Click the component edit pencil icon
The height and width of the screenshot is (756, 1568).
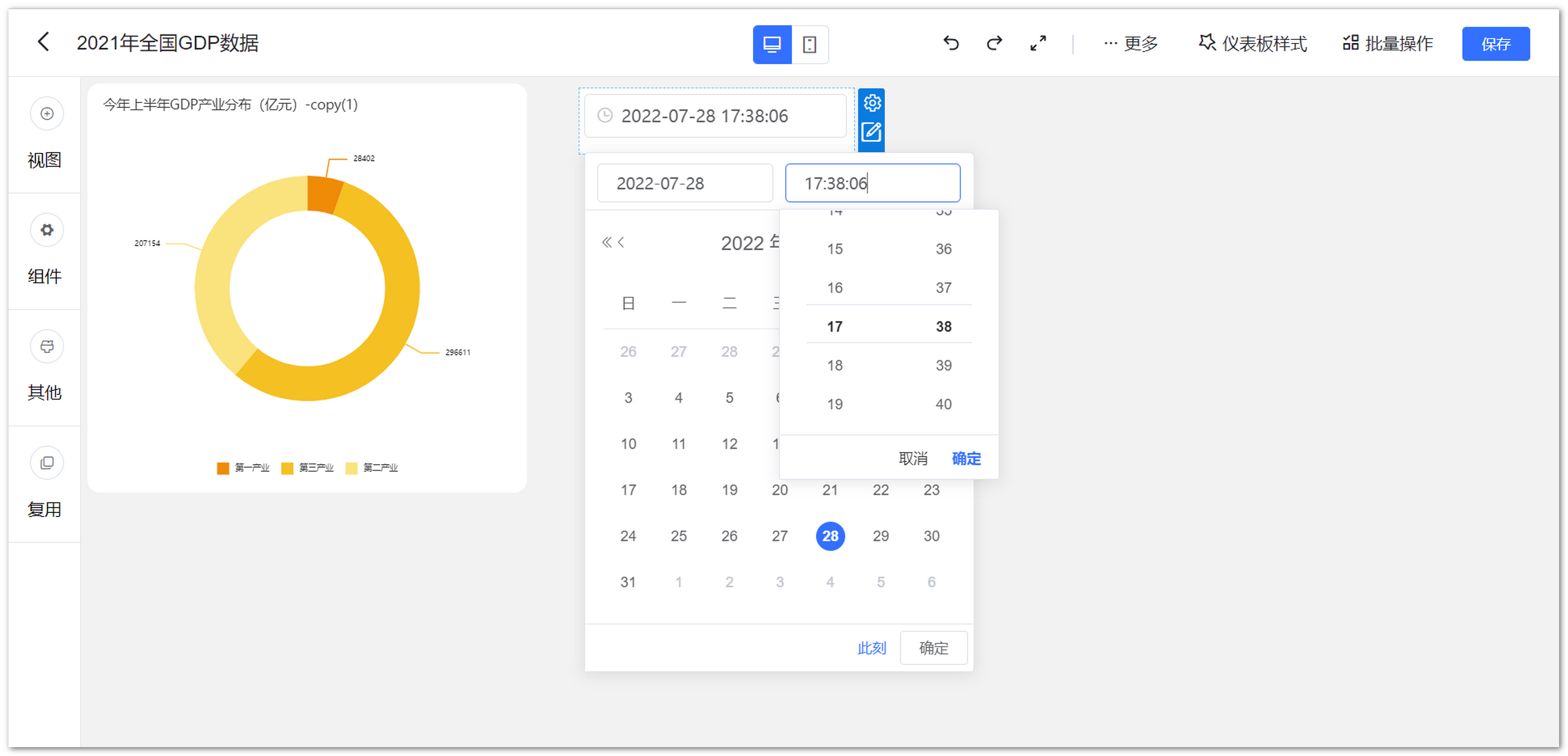click(x=872, y=132)
